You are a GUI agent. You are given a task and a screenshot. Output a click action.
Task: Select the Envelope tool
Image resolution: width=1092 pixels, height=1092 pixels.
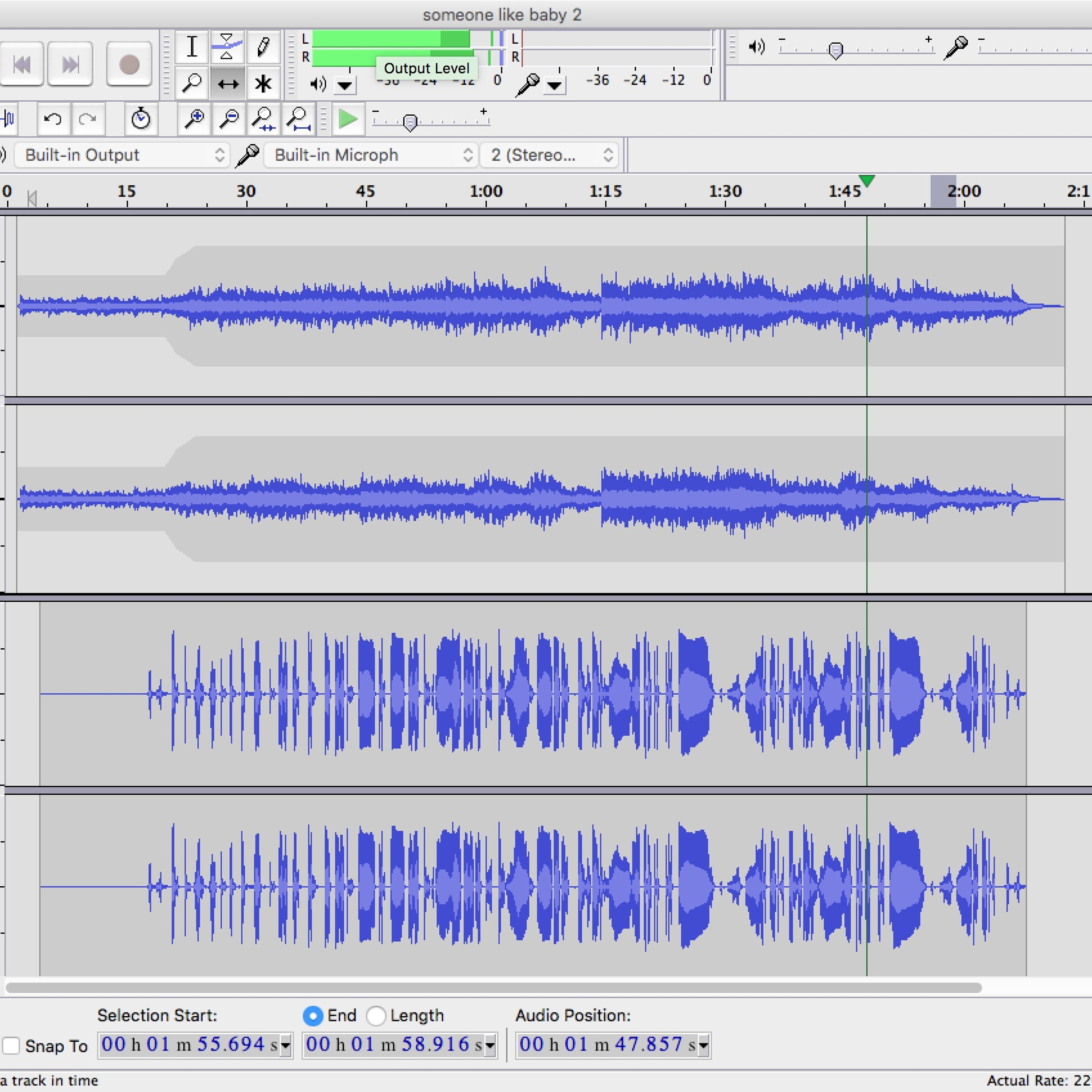tap(227, 47)
